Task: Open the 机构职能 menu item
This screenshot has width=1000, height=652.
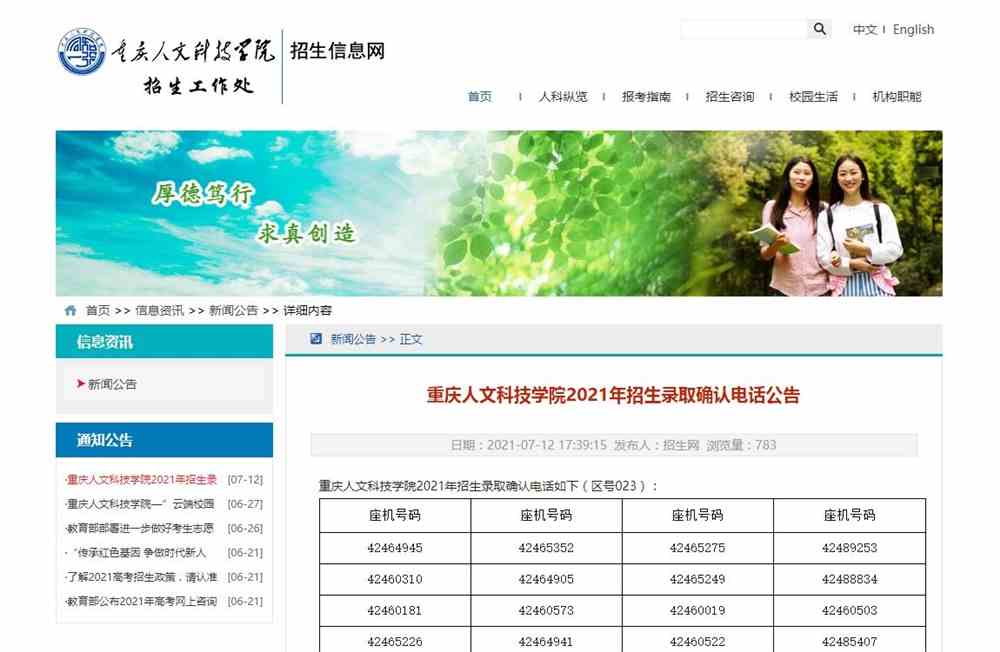Action: tap(897, 96)
